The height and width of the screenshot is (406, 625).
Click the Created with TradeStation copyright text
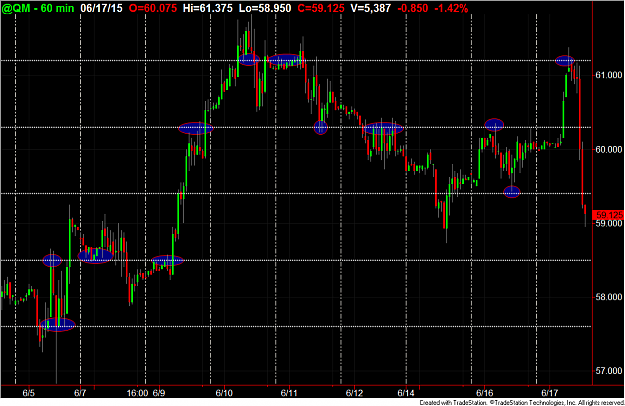click(522, 403)
